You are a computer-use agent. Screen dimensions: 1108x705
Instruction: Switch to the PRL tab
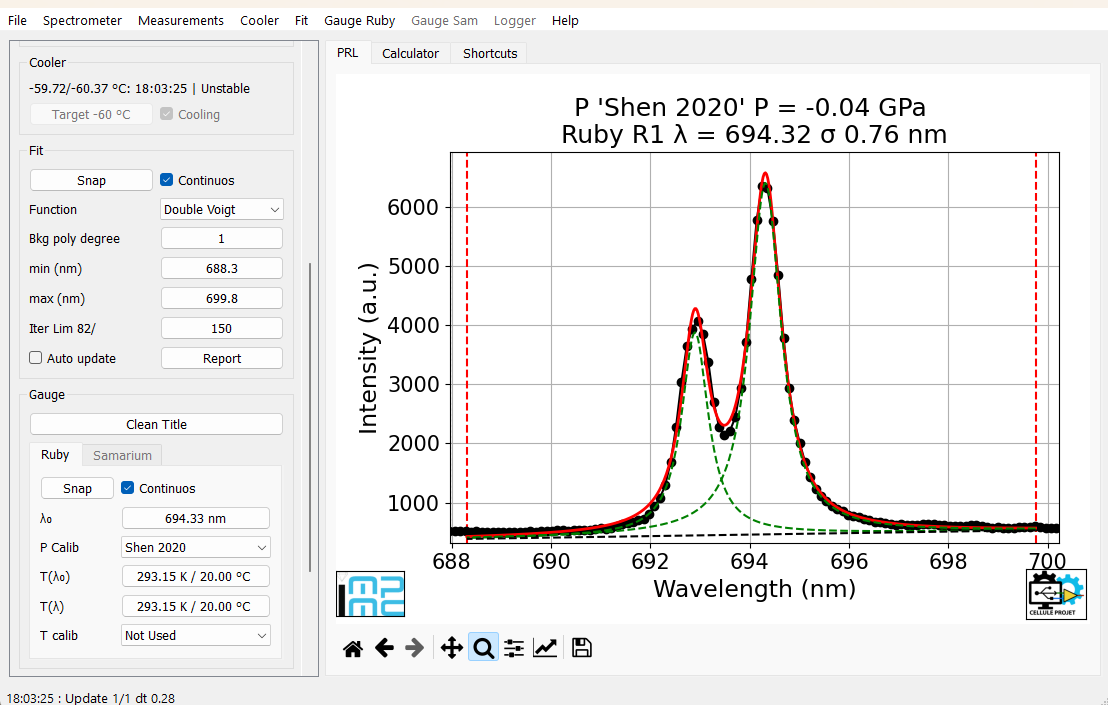348,53
